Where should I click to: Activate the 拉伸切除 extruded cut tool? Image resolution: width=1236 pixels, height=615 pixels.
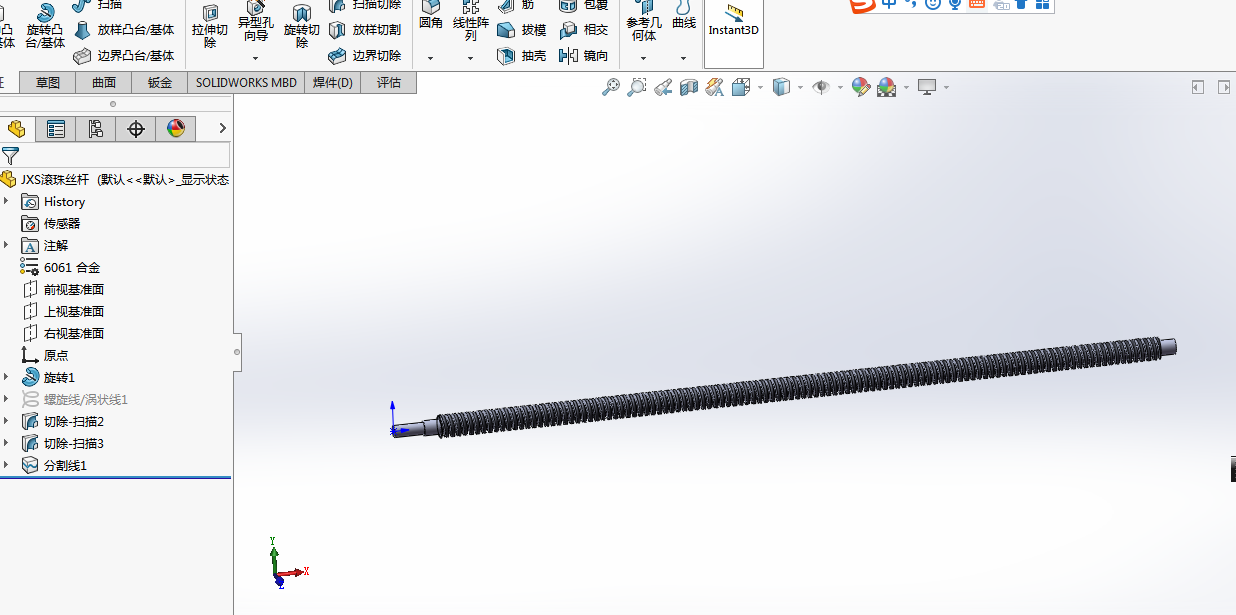[x=210, y=27]
